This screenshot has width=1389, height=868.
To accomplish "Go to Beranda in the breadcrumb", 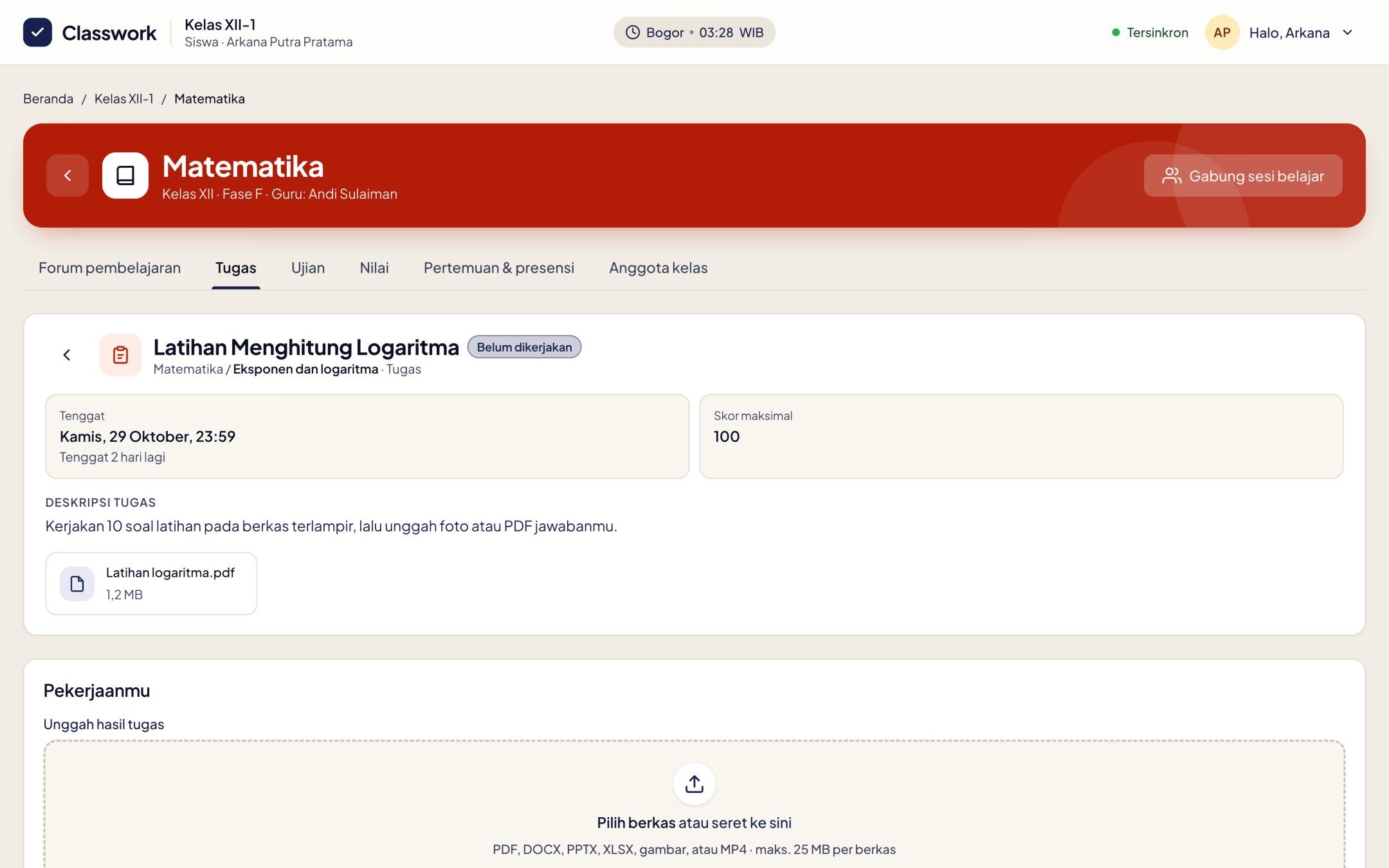I will coord(48,98).
